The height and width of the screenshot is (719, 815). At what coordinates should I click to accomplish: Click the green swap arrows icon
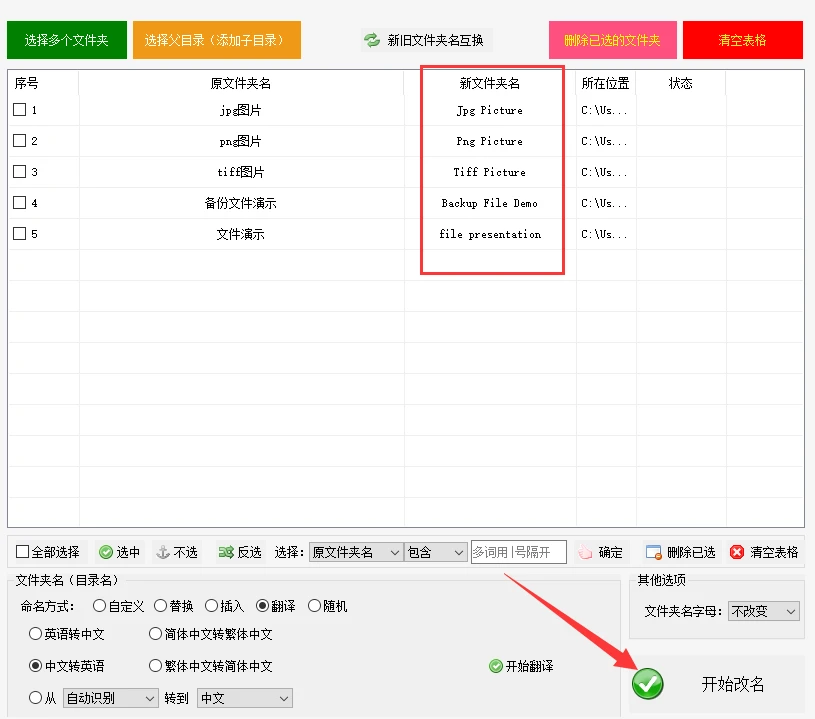click(372, 40)
